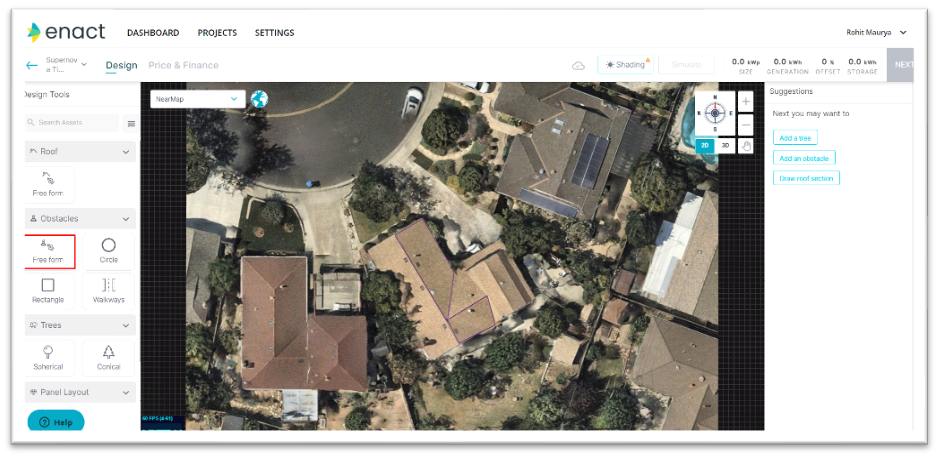Select the Rectangle obstacle tool

[48, 291]
